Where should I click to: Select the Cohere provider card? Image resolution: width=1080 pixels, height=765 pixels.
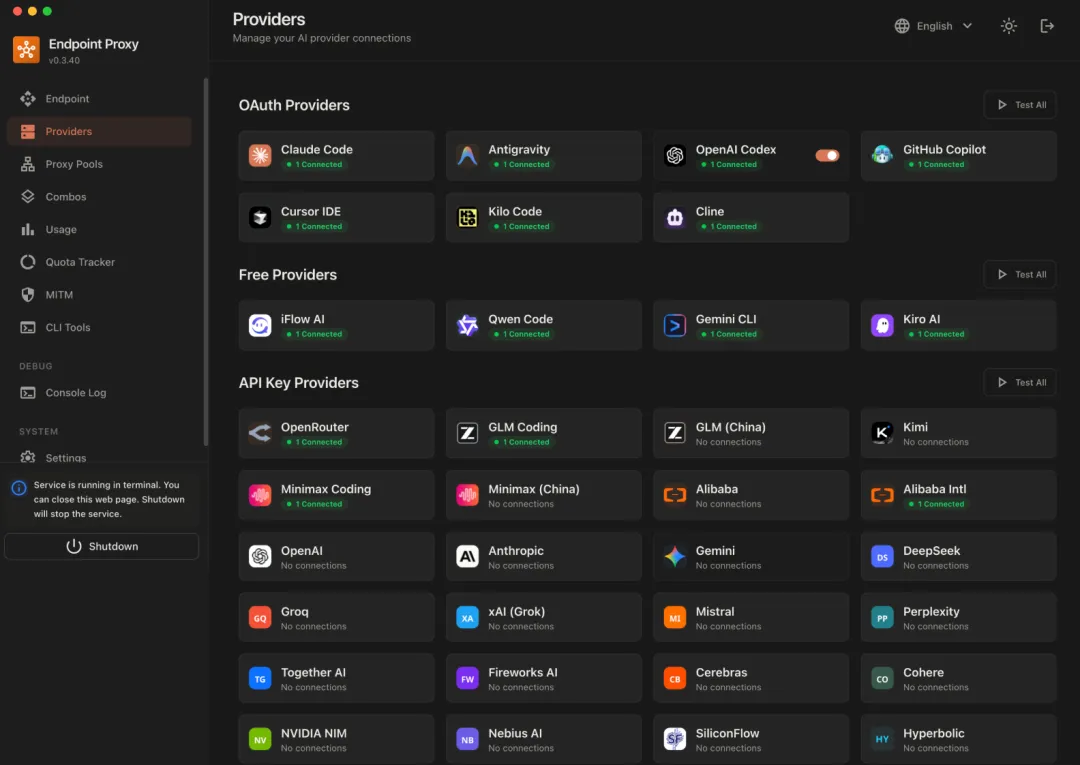coord(958,678)
